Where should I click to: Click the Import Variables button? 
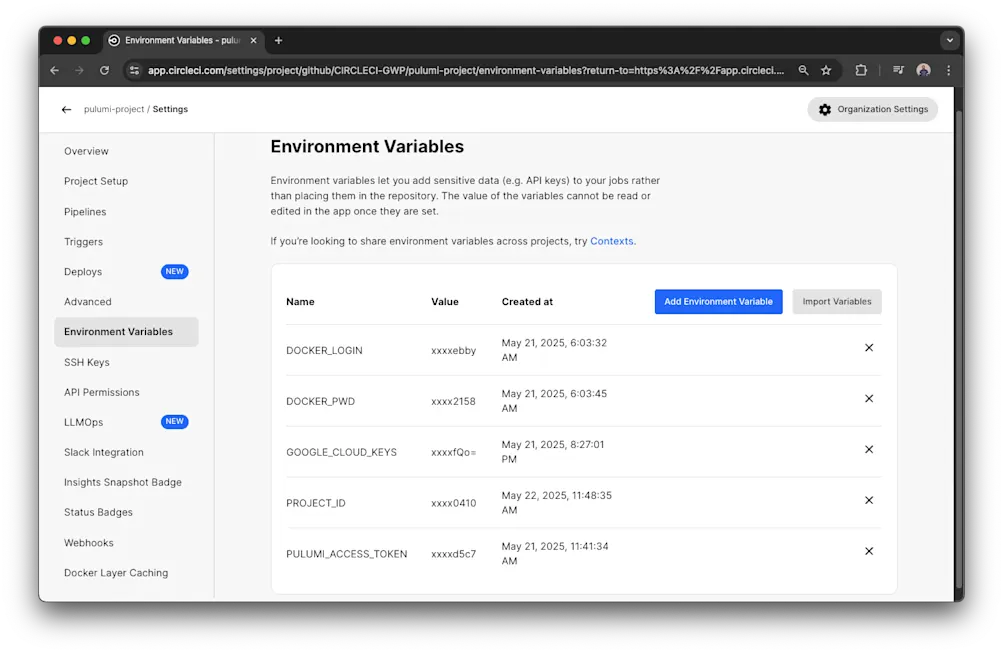coord(836,301)
